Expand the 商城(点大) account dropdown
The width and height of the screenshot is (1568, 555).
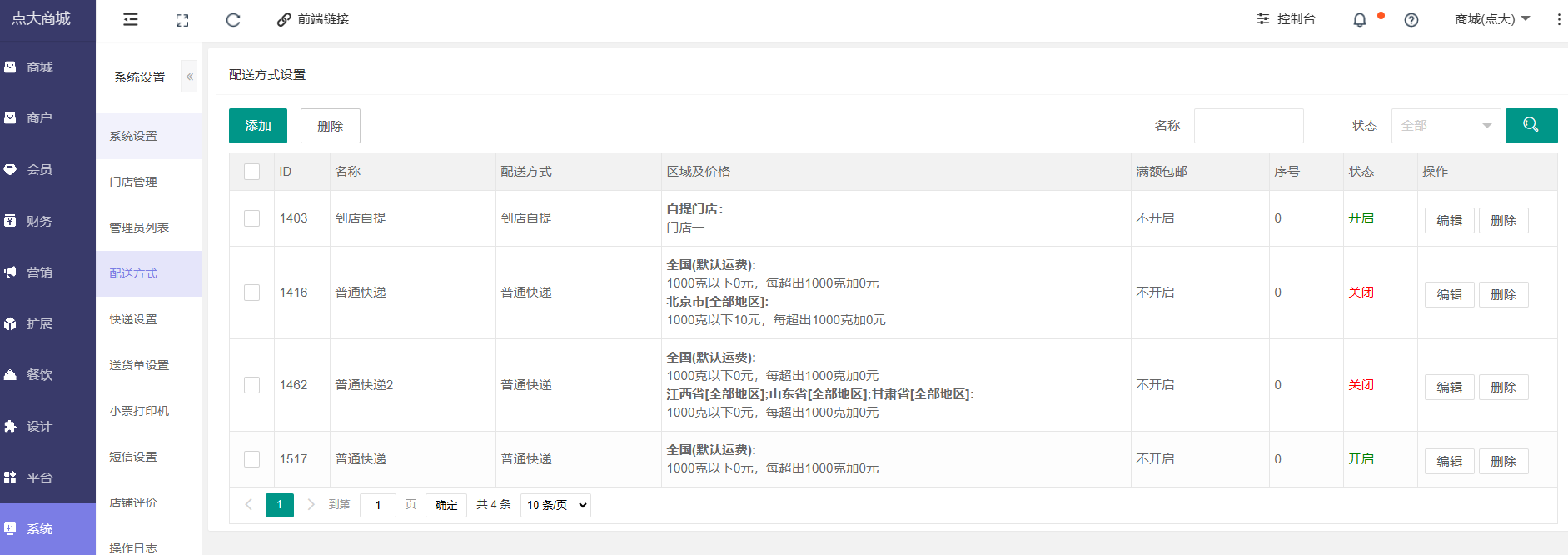(x=1492, y=19)
